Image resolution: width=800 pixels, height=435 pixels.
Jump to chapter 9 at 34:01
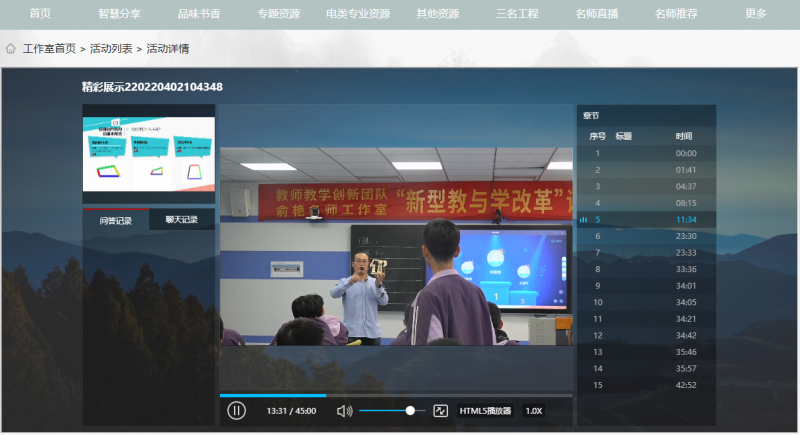tap(646, 286)
